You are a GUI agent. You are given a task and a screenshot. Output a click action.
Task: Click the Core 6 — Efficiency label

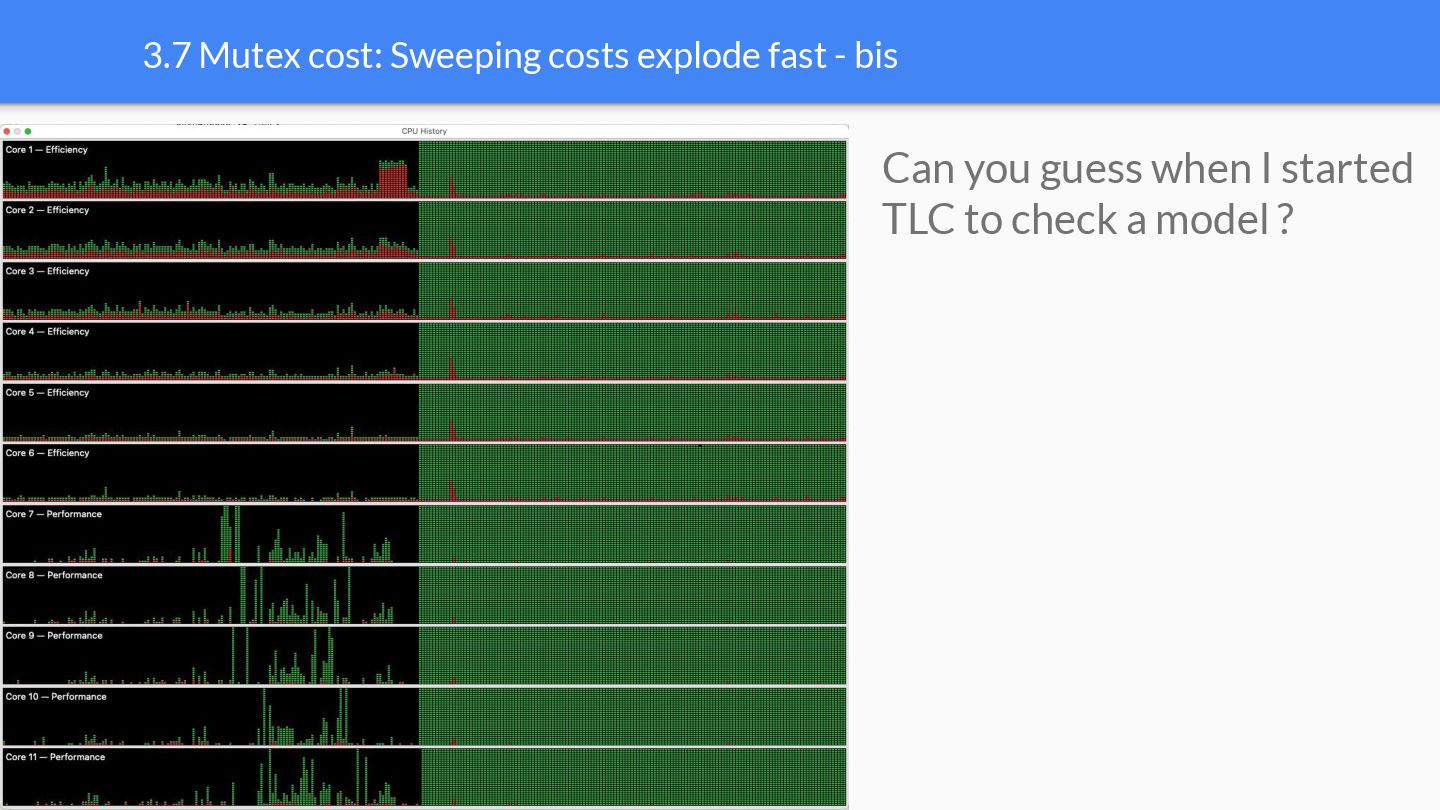46,453
